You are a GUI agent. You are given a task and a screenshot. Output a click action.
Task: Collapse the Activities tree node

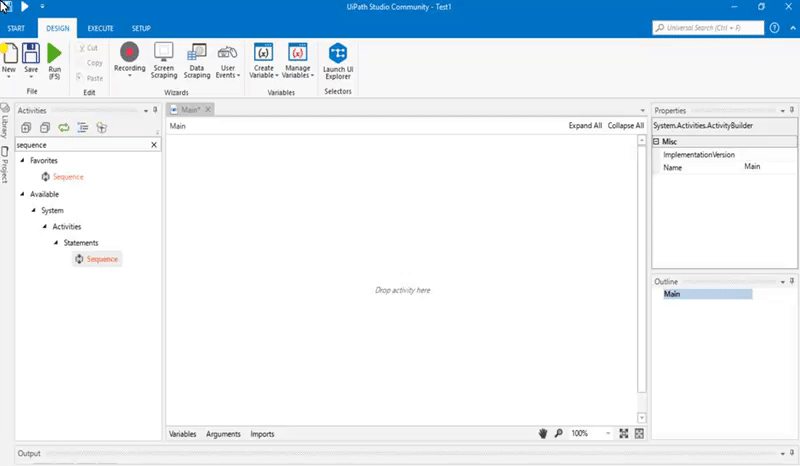tap(45, 226)
